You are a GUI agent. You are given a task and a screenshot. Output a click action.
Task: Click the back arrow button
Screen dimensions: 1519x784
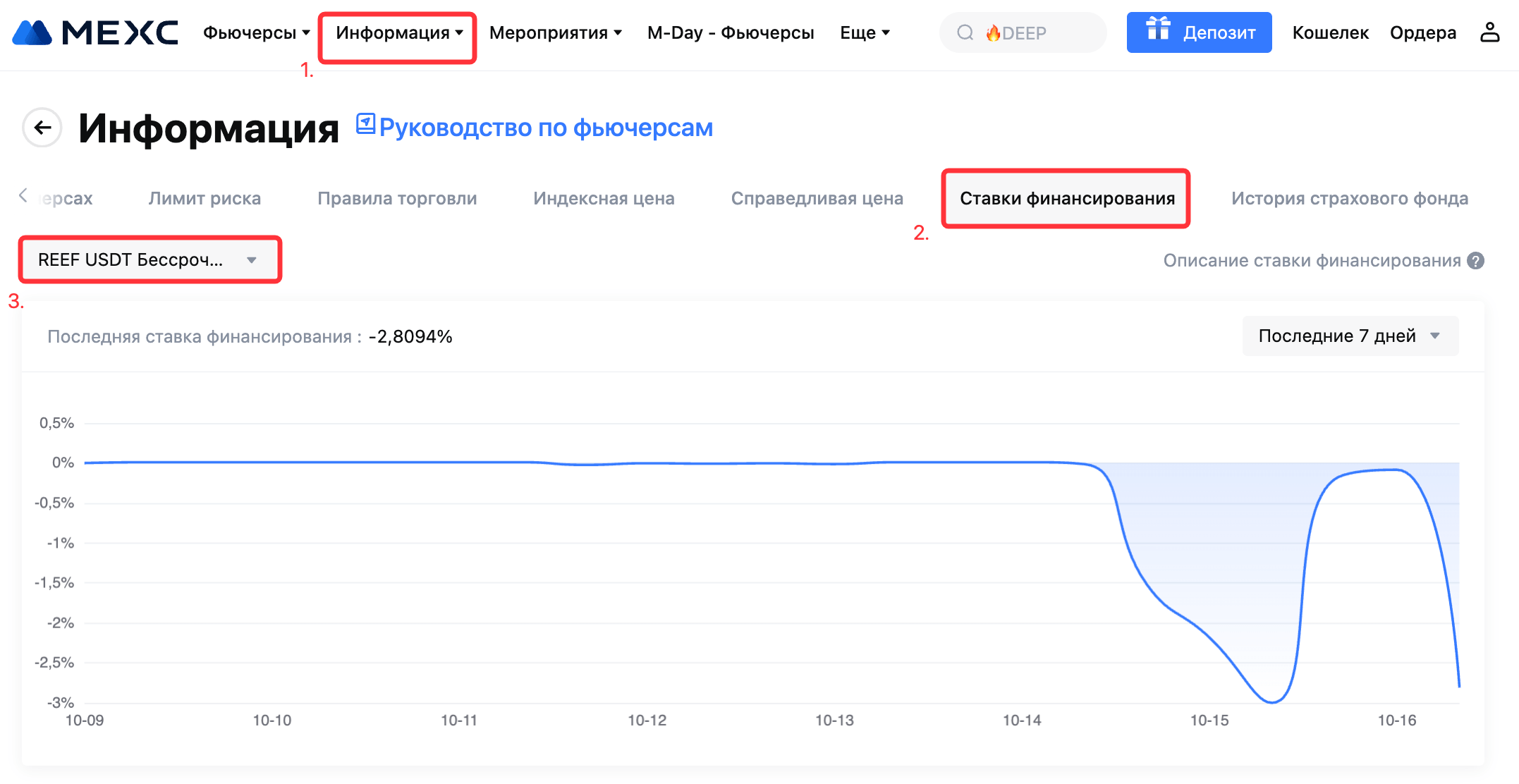(43, 128)
